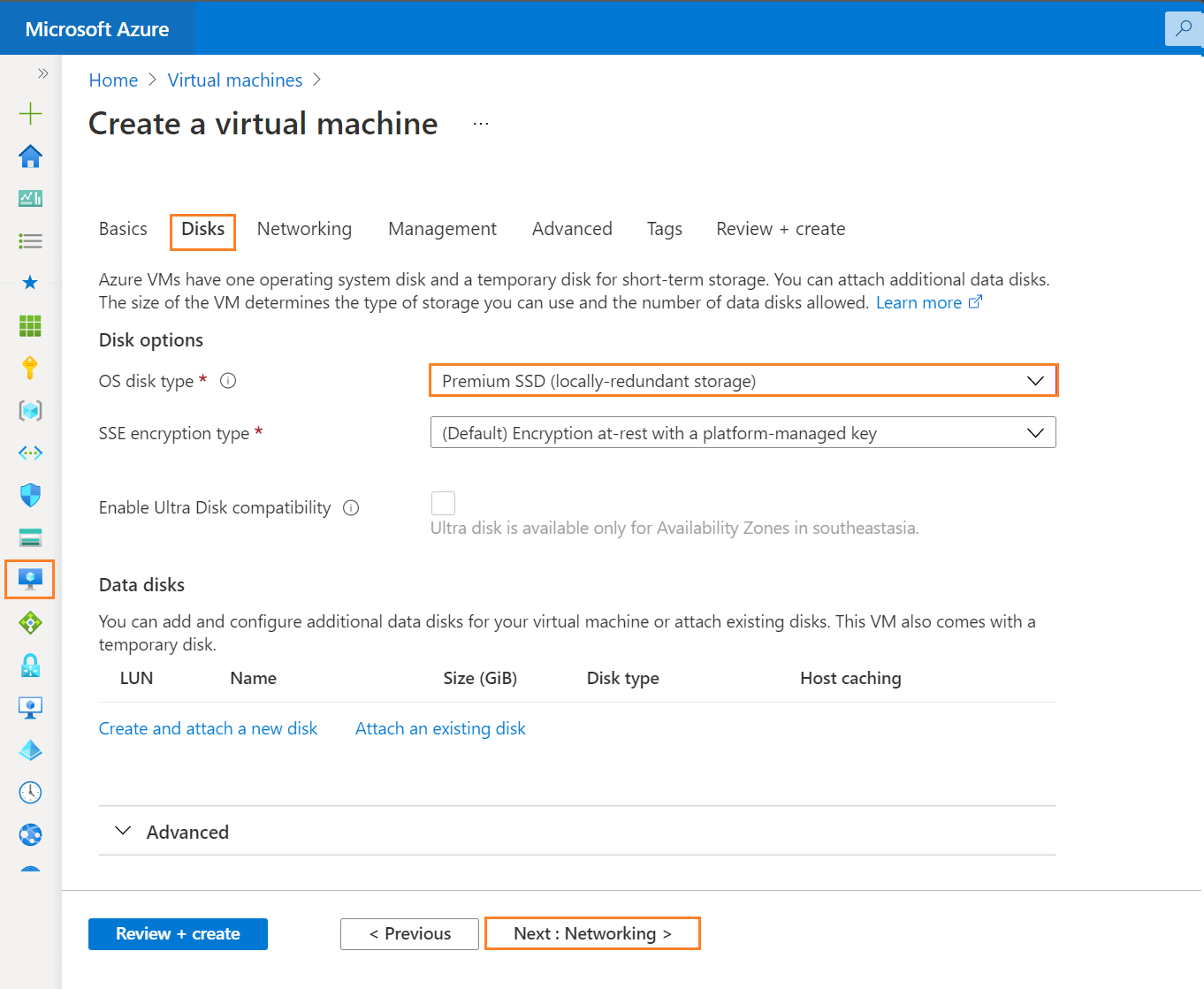Click the green plus Create a resource icon

(30, 113)
